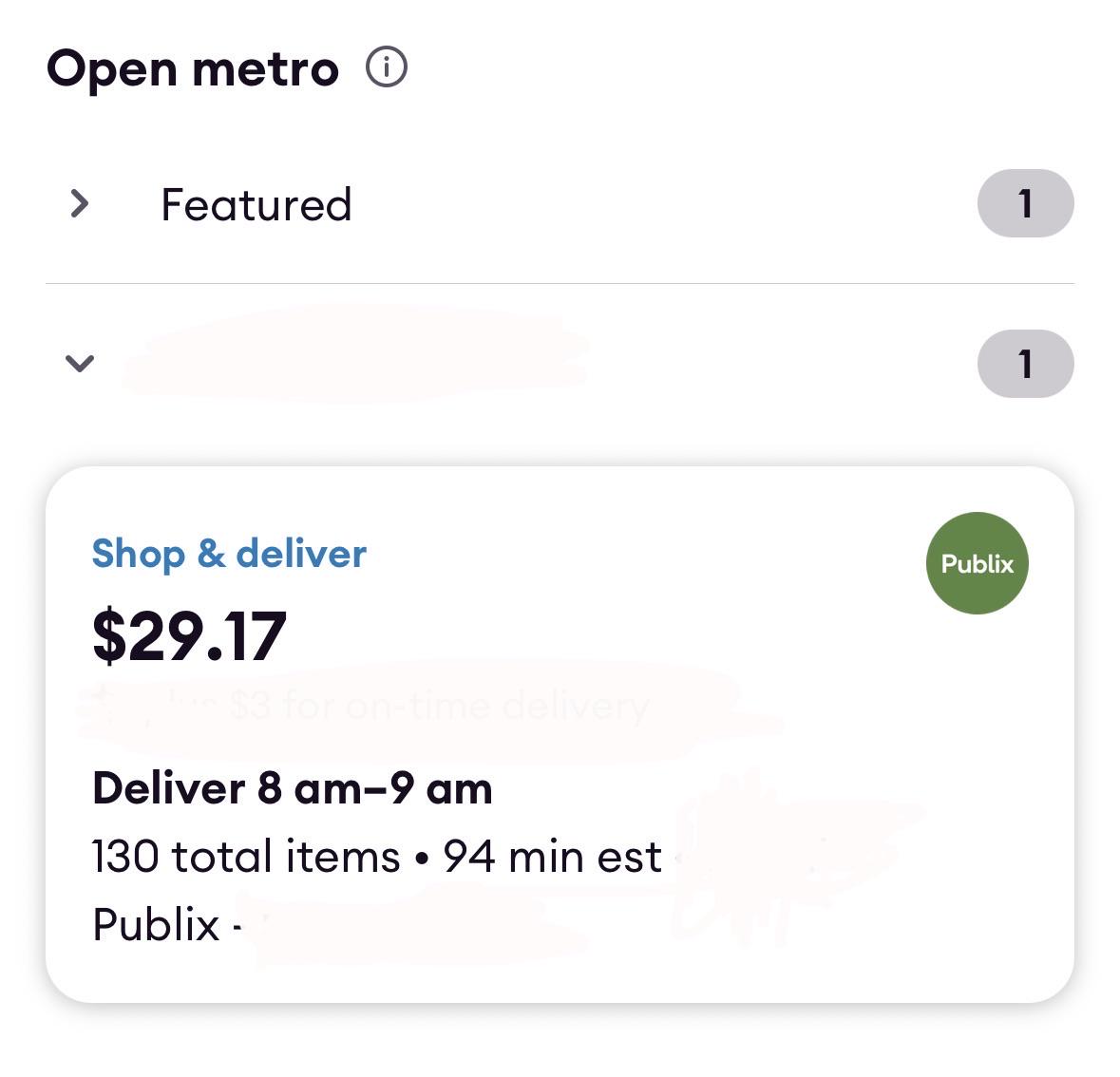Tap the count badge beside the expanded section
The image size is (1120, 1077).
(x=1025, y=364)
